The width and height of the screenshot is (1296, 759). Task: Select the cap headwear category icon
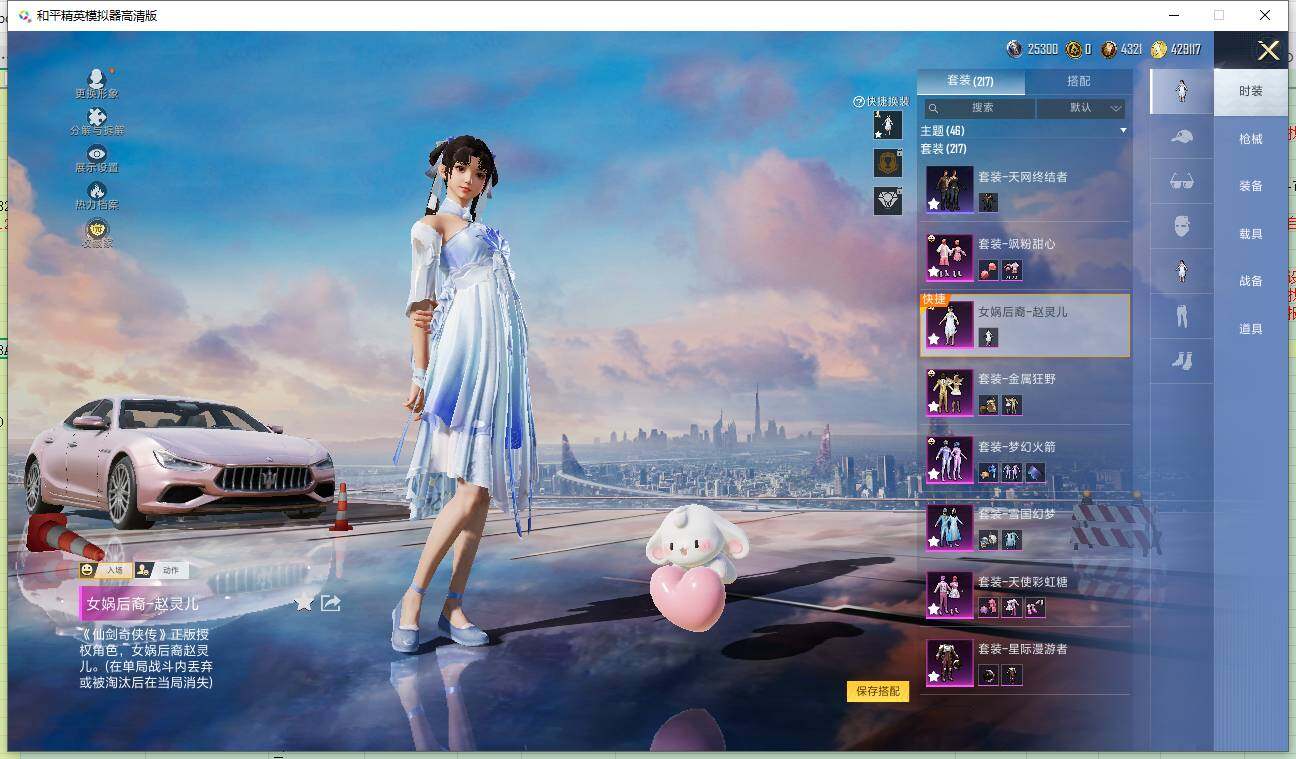click(1181, 136)
